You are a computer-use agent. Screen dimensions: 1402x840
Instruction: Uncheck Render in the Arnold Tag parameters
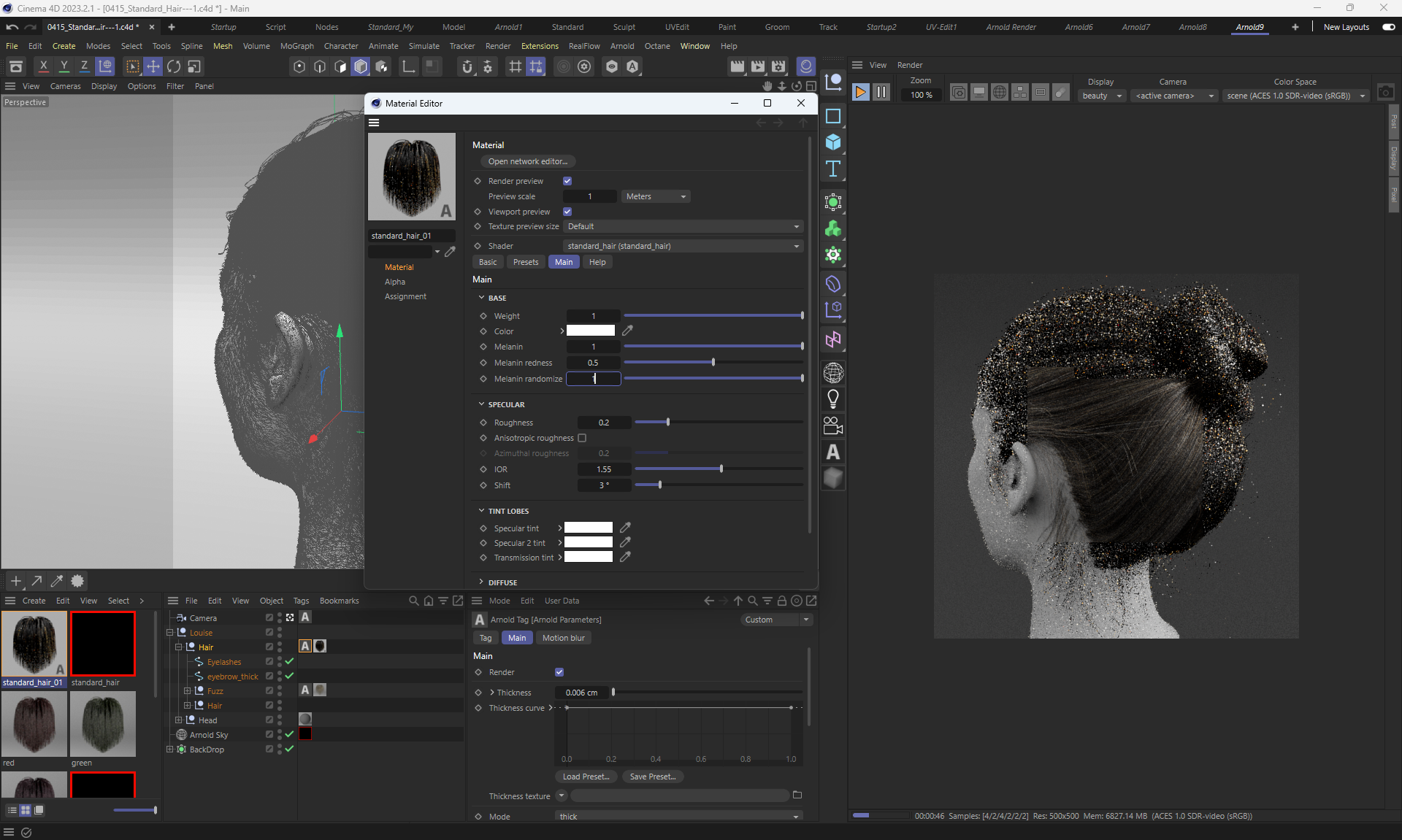coord(559,672)
